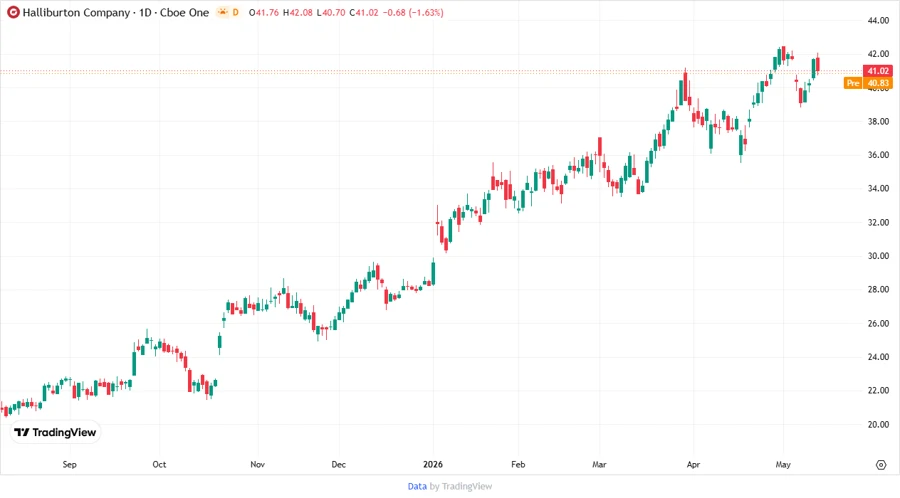
Task: Select the Halliburton Company symbol title
Action: 76,13
